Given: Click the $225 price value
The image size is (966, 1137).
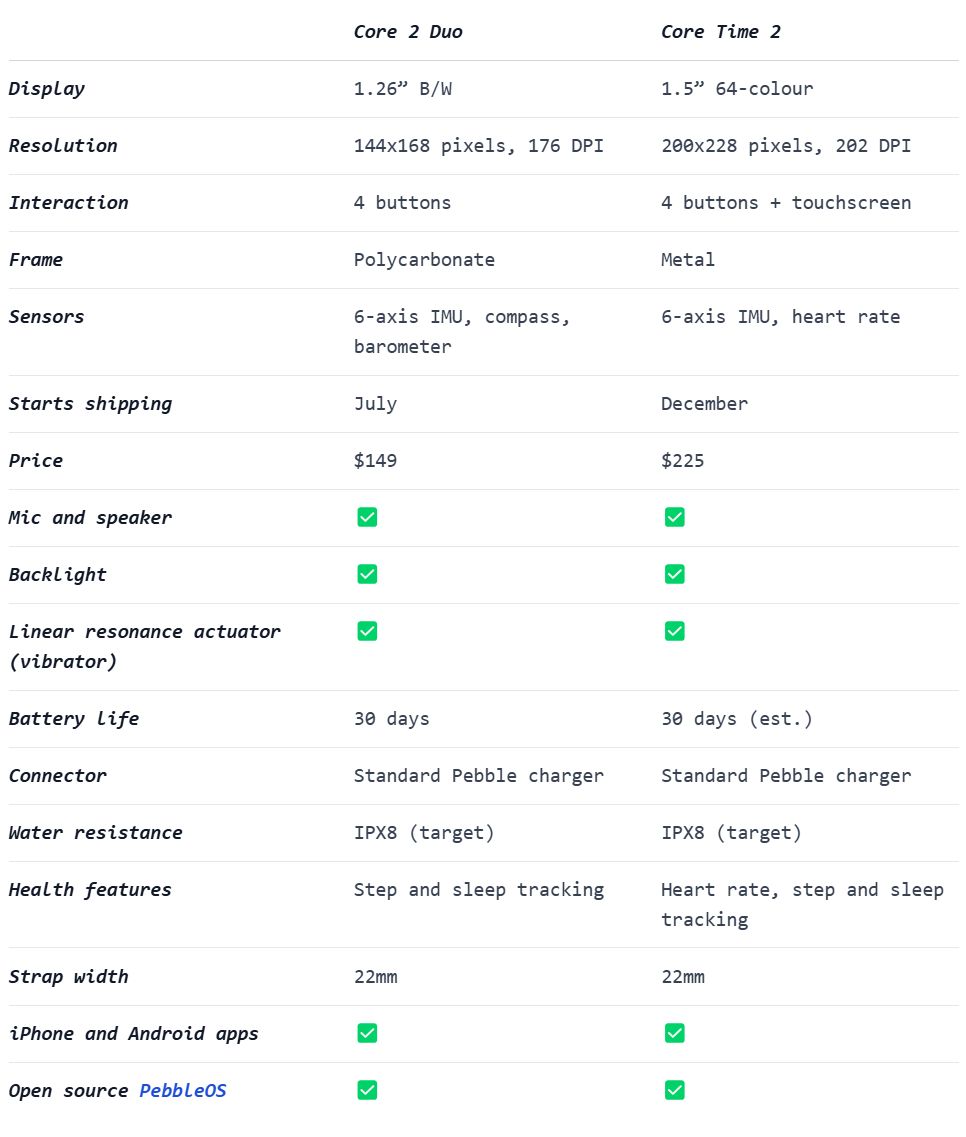Looking at the screenshot, I should pyautogui.click(x=683, y=460).
